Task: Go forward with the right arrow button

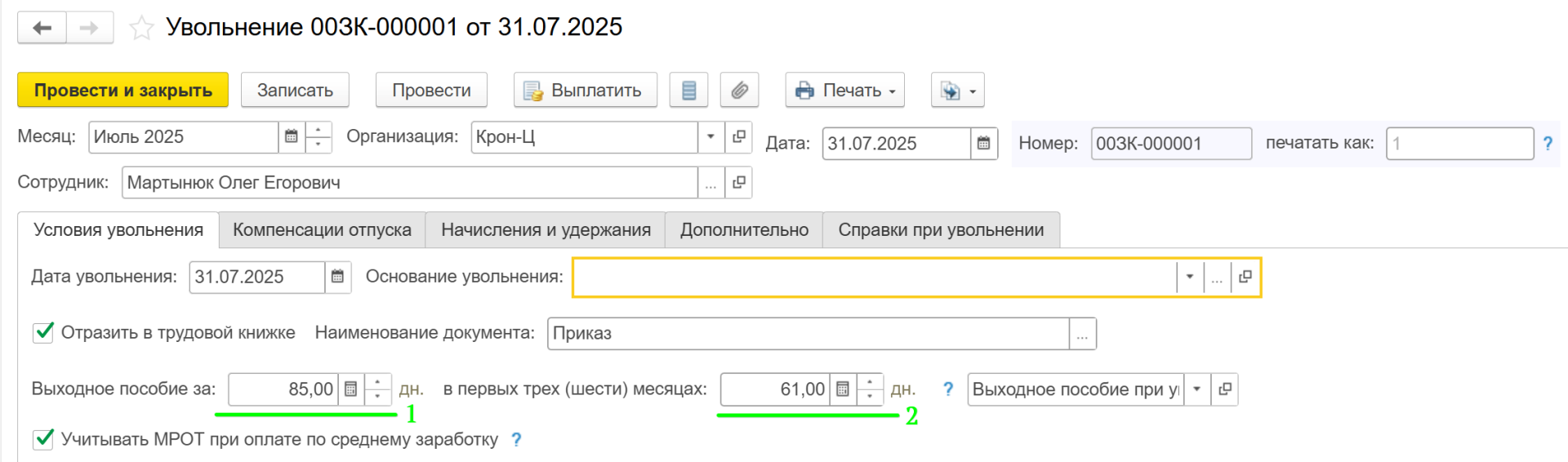Action: [x=89, y=28]
